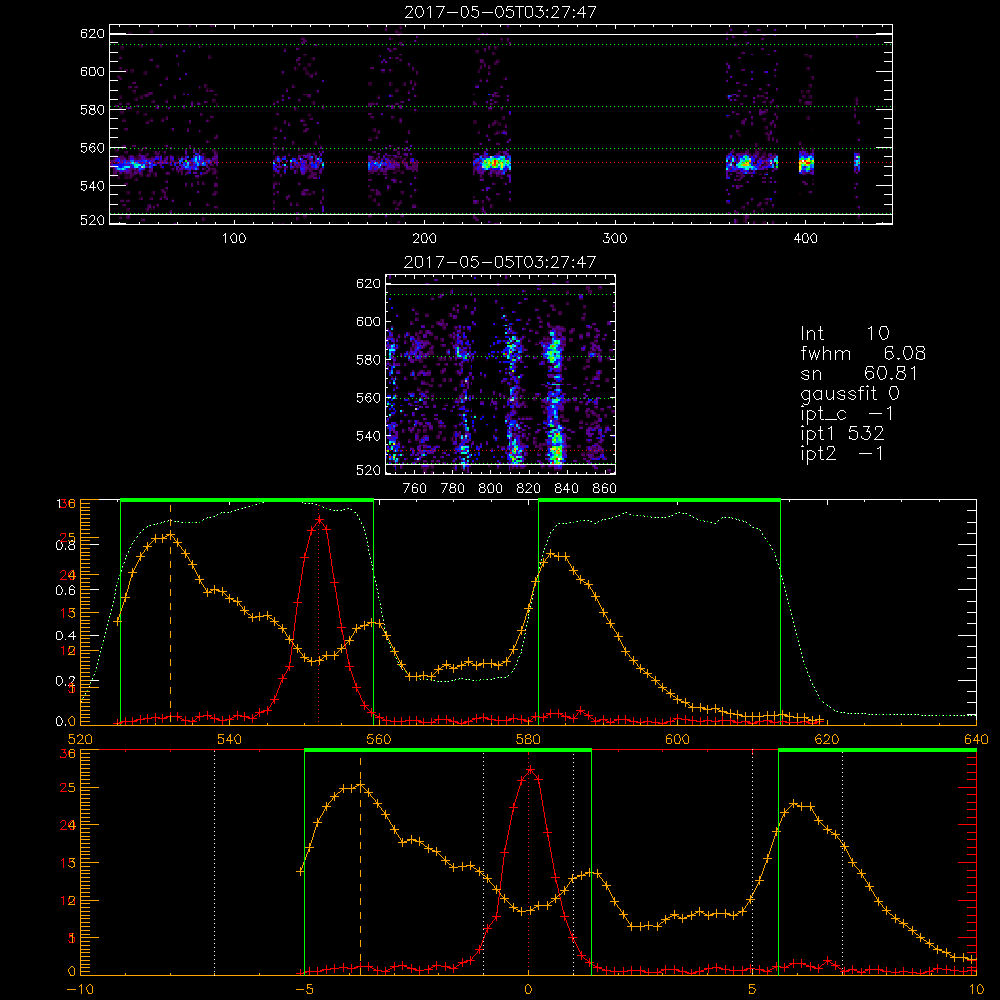This screenshot has width=1000, height=1000.
Task: Click the 620 y-axis label of middle image
Action: pos(368,284)
